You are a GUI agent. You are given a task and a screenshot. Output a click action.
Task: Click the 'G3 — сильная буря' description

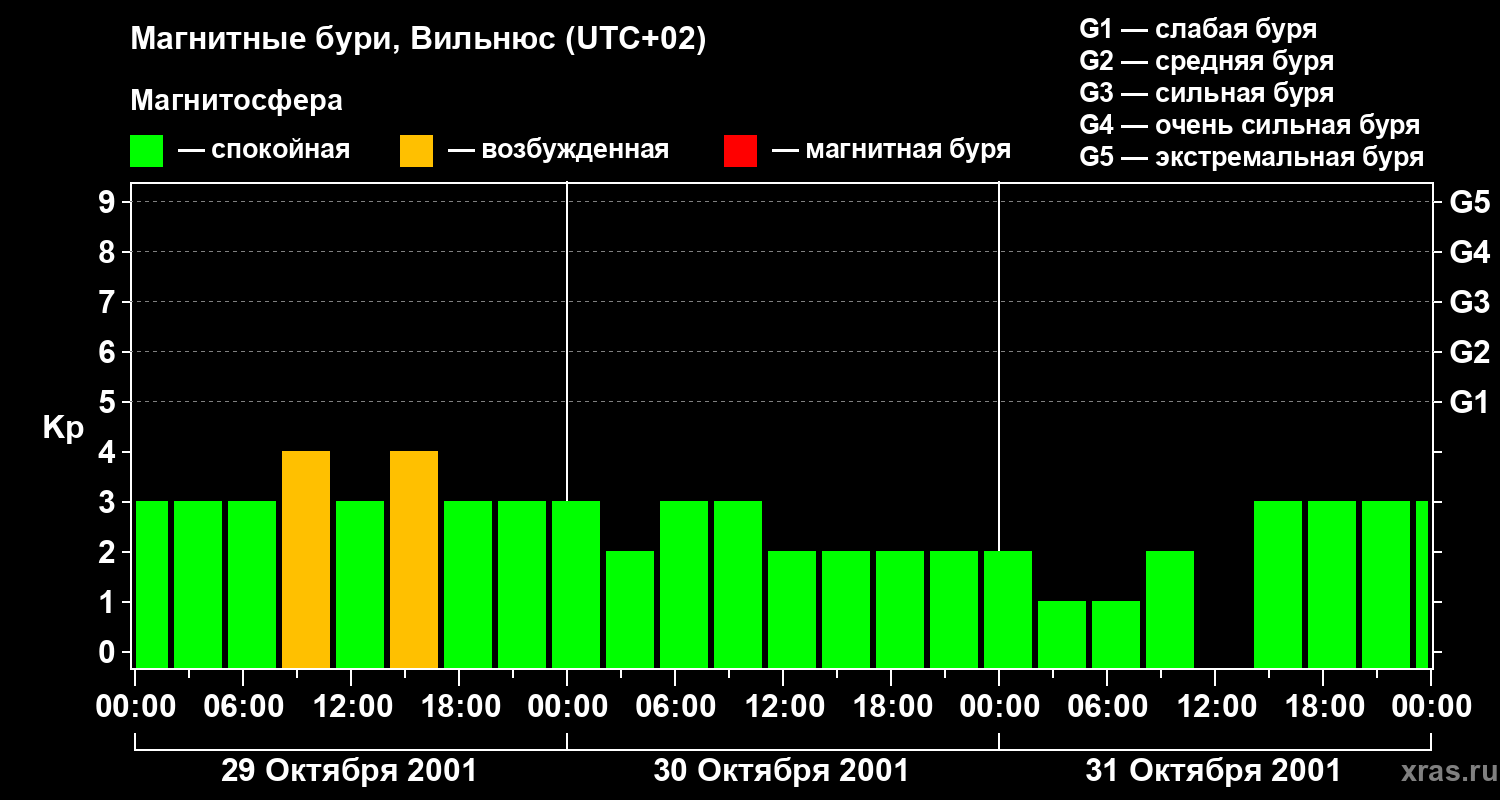(1206, 93)
